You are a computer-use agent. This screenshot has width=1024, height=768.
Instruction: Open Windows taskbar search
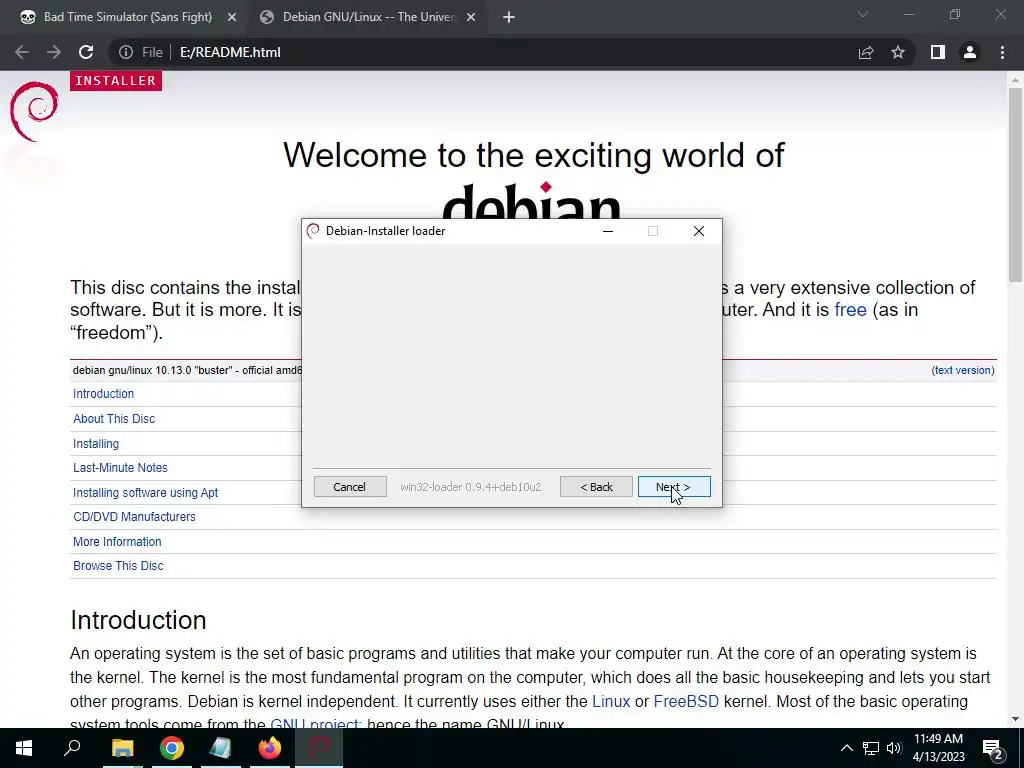[72, 748]
